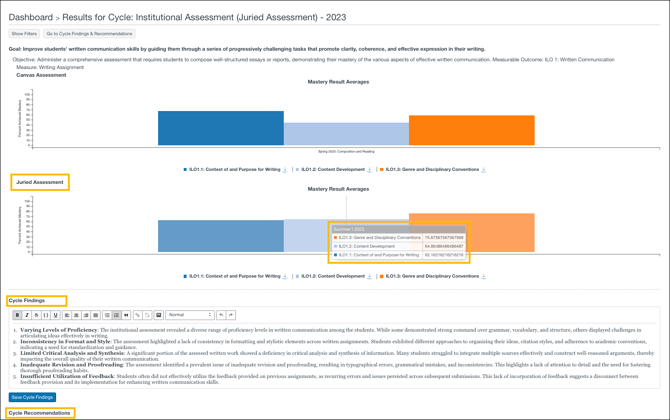Download ILO1.1 data under Juried Assessment chart

click(285, 276)
